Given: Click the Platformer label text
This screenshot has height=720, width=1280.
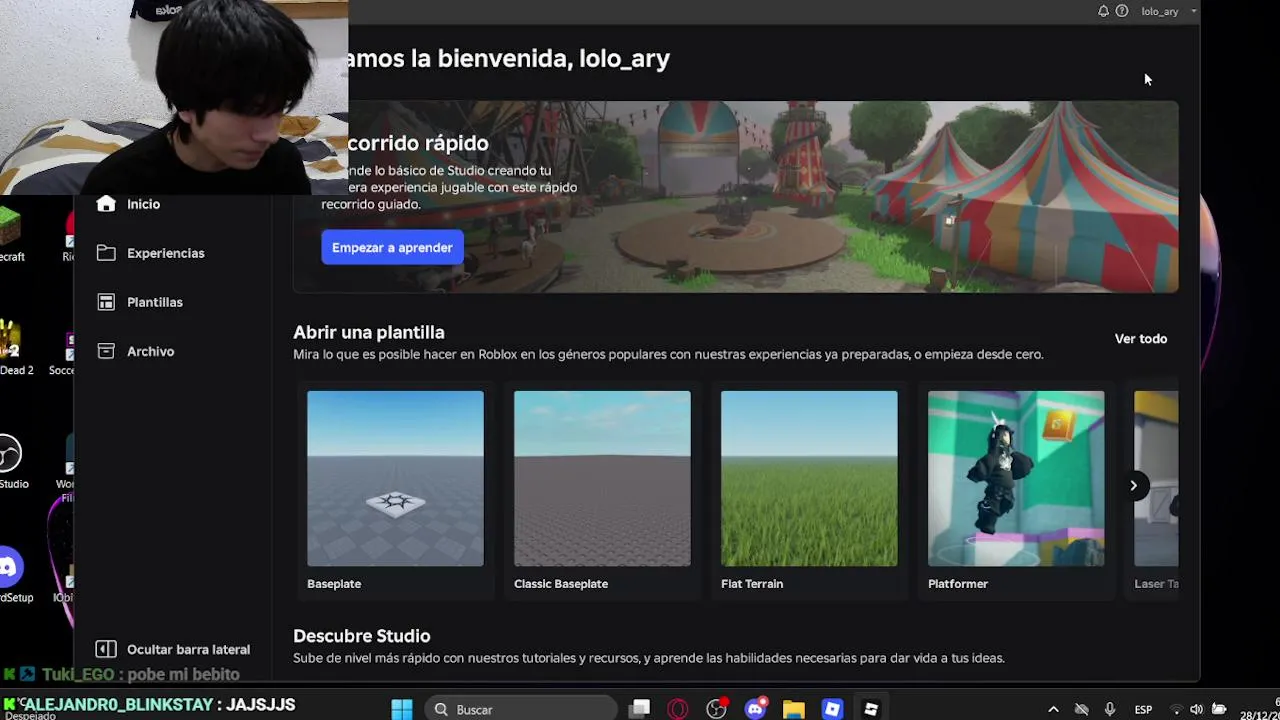Looking at the screenshot, I should click(x=958, y=583).
